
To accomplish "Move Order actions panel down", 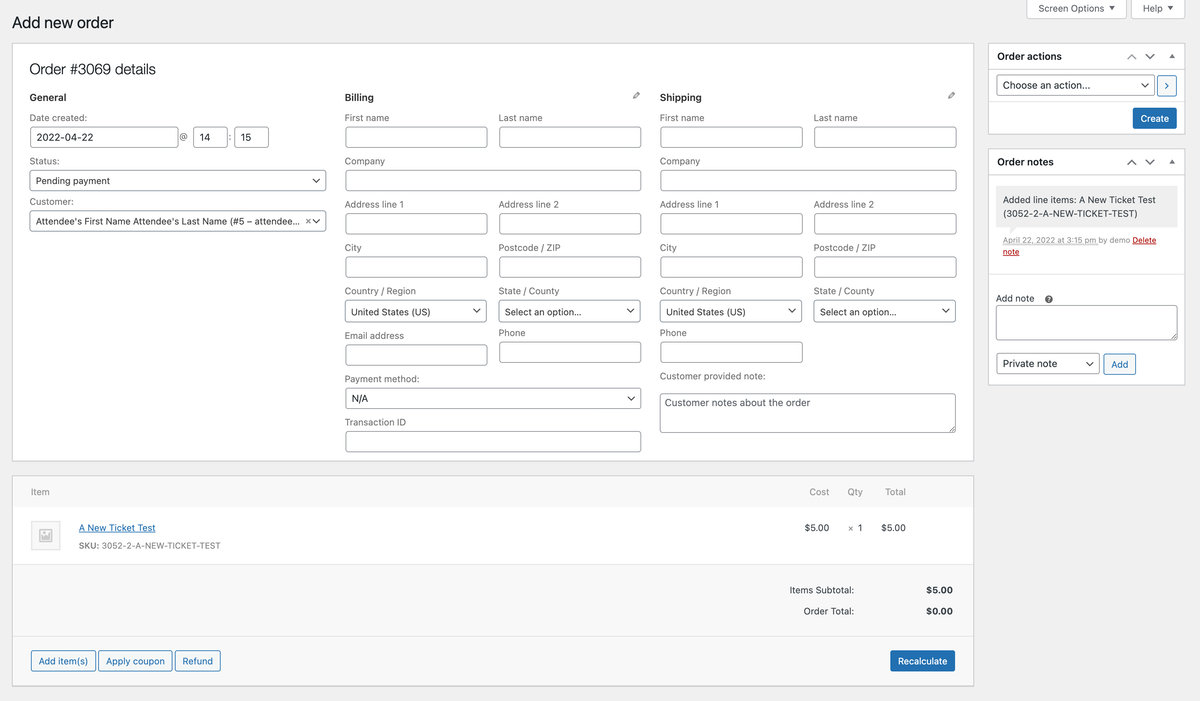I will [1150, 57].
